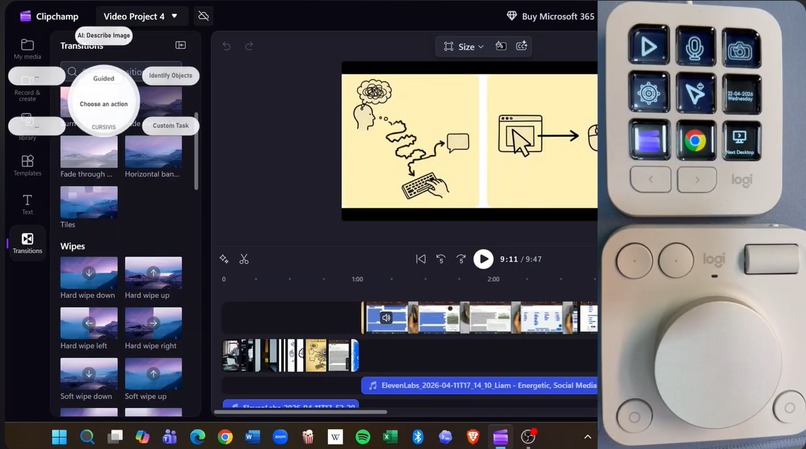Click the Undo arrow icon
This screenshot has height=449, width=806.
pos(226,46)
